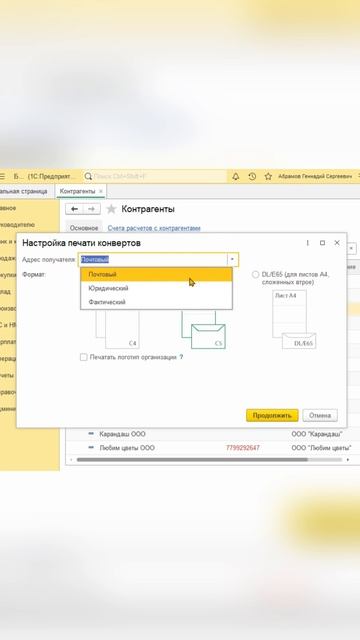Select the Карандаш ООО row name
This screenshot has height=640, width=360.
(x=122, y=434)
